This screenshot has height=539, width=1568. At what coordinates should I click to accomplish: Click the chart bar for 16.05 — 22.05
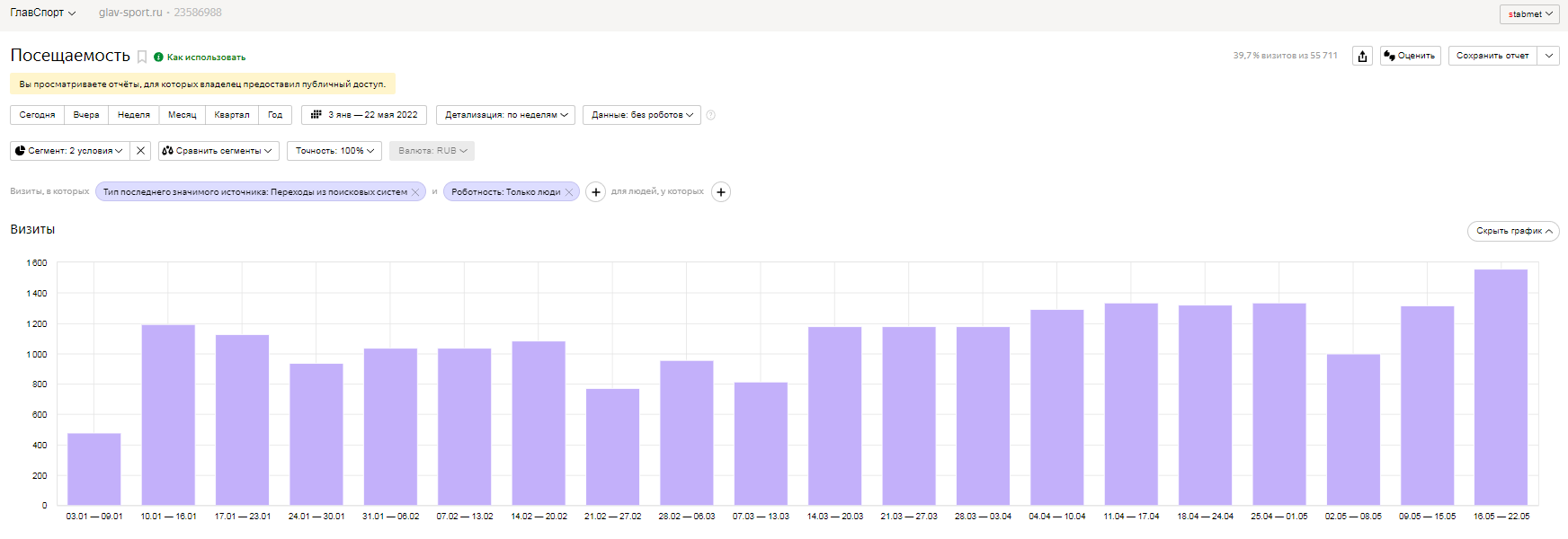1501,387
